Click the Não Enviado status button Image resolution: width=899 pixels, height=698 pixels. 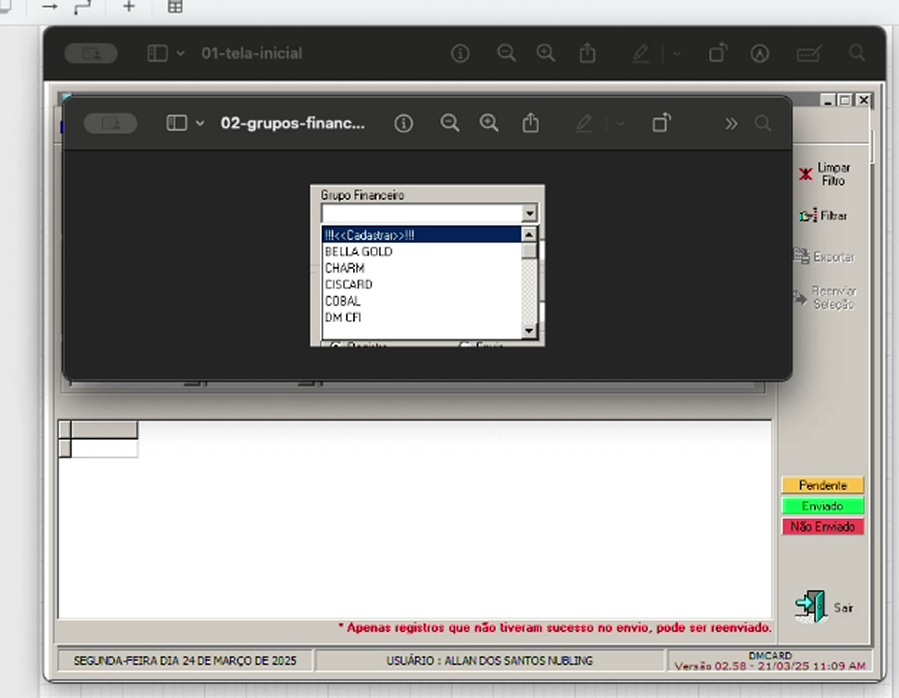822,526
